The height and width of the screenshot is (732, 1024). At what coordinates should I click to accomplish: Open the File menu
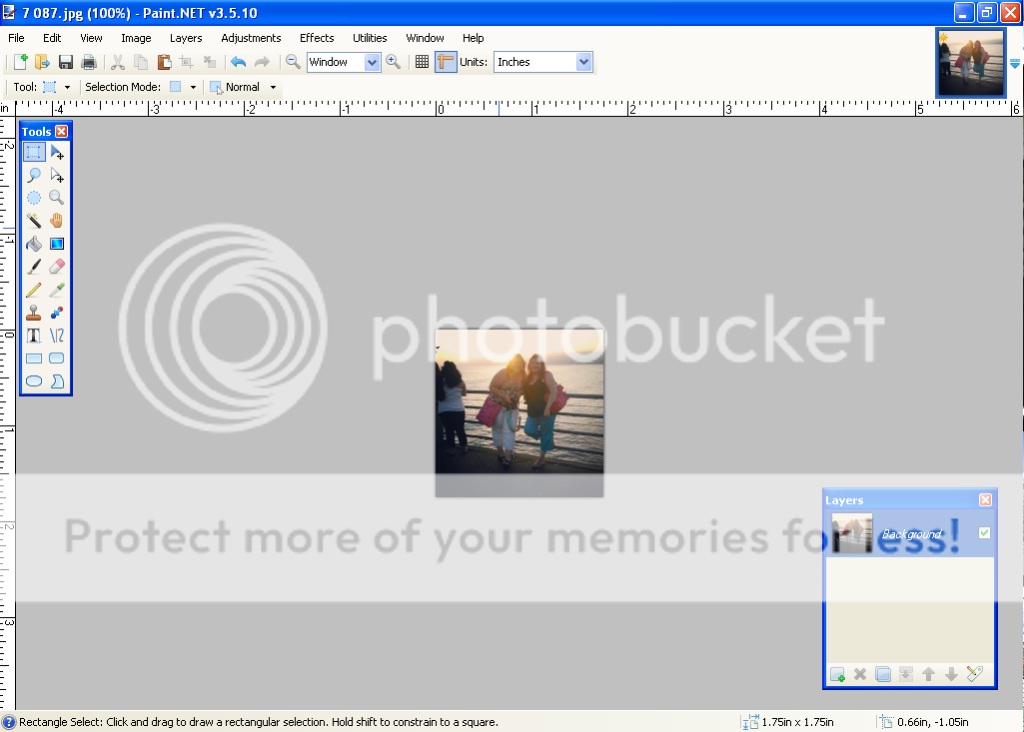(16, 38)
